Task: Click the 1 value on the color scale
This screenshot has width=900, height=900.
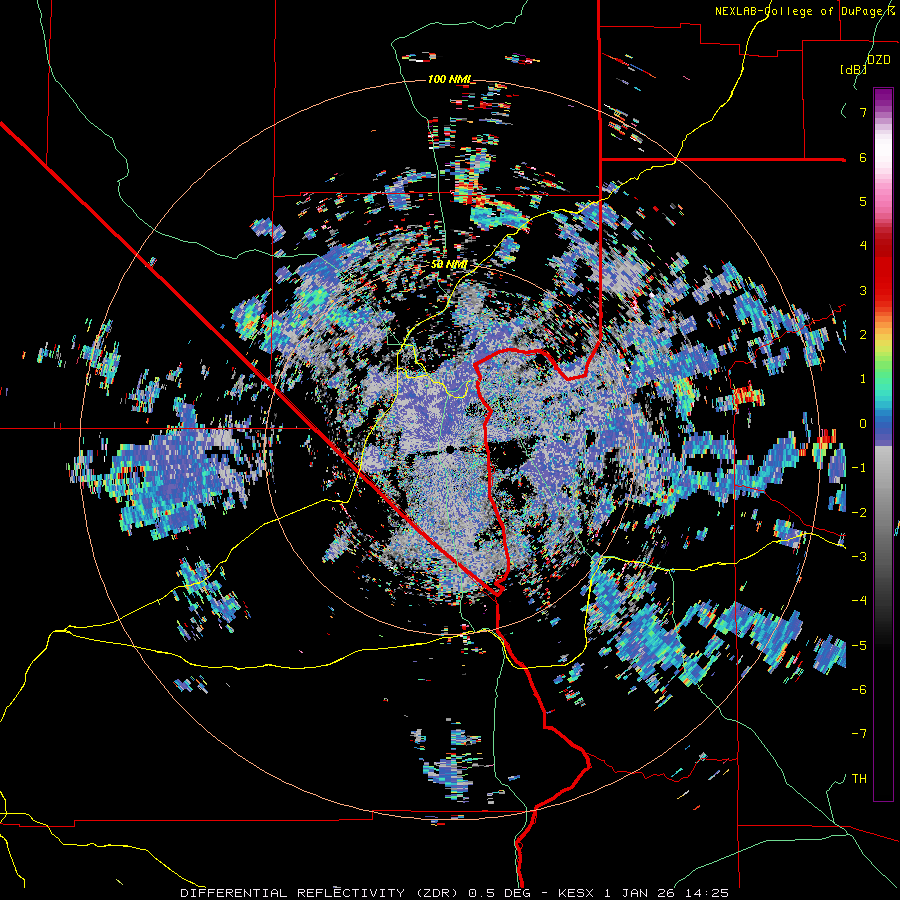Action: coord(863,379)
